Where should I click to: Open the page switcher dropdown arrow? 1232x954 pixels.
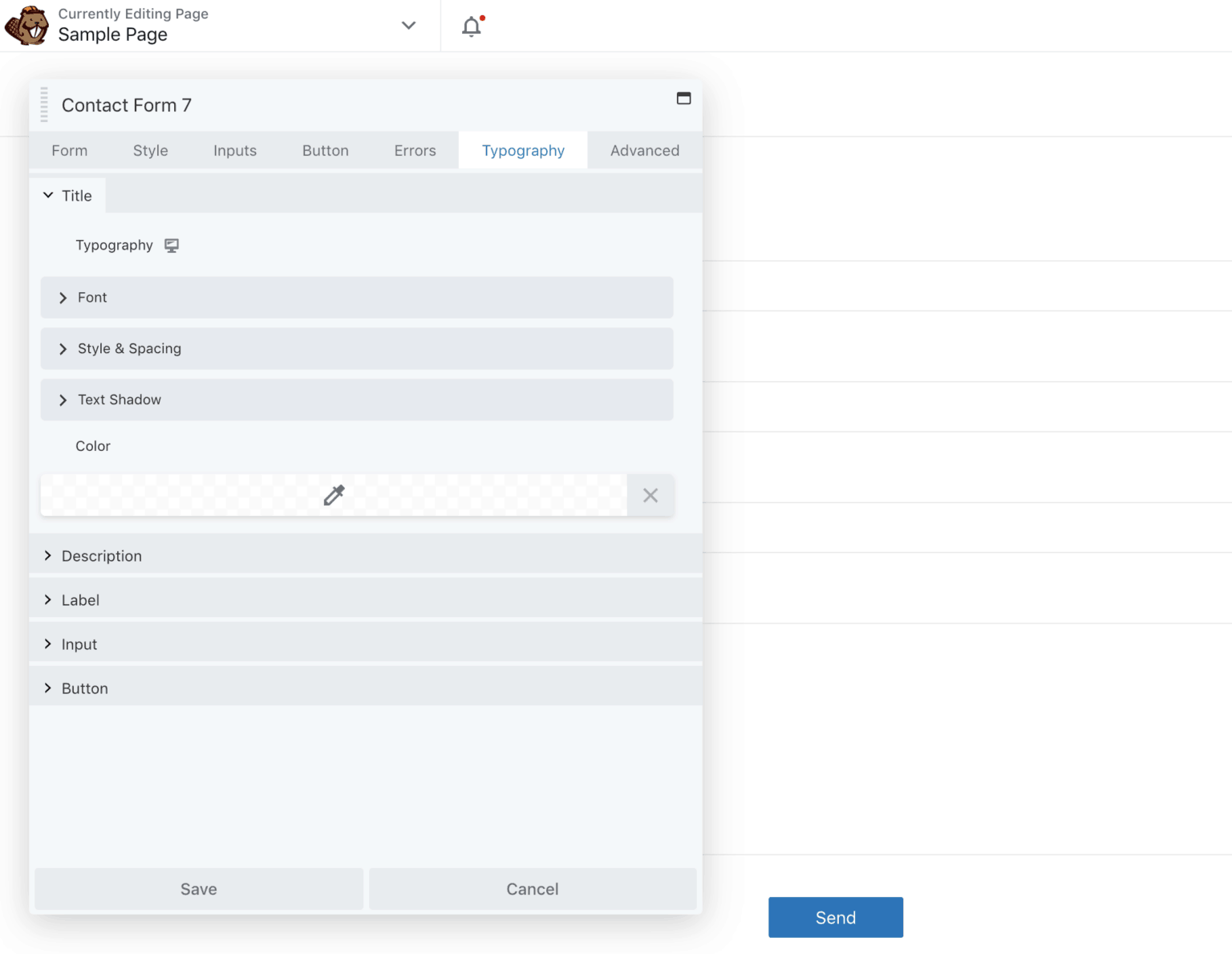[x=408, y=26]
